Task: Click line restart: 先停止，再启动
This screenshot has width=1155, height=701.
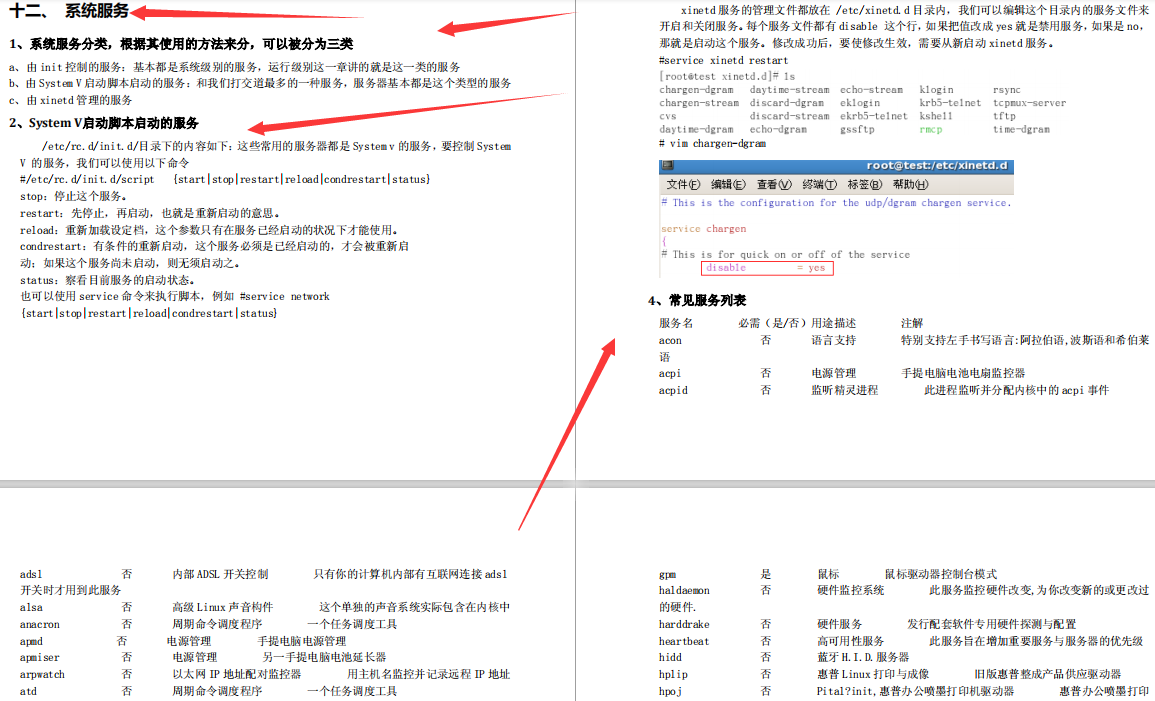Action: pyautogui.click(x=150, y=214)
